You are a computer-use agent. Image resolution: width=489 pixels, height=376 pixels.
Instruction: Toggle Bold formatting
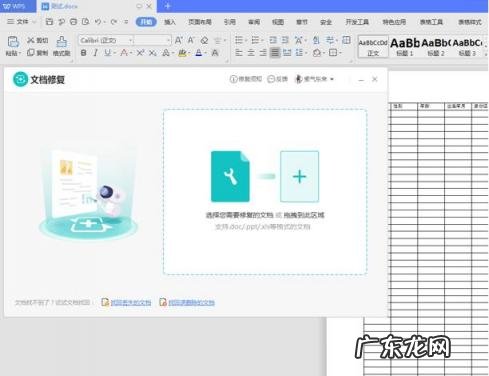[x=84, y=53]
